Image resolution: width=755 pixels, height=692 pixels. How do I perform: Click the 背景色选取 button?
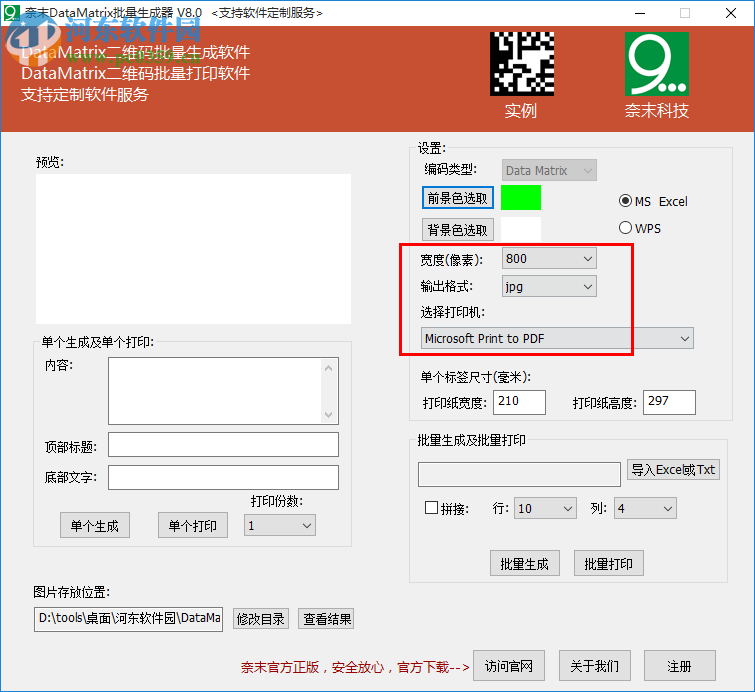click(x=457, y=230)
